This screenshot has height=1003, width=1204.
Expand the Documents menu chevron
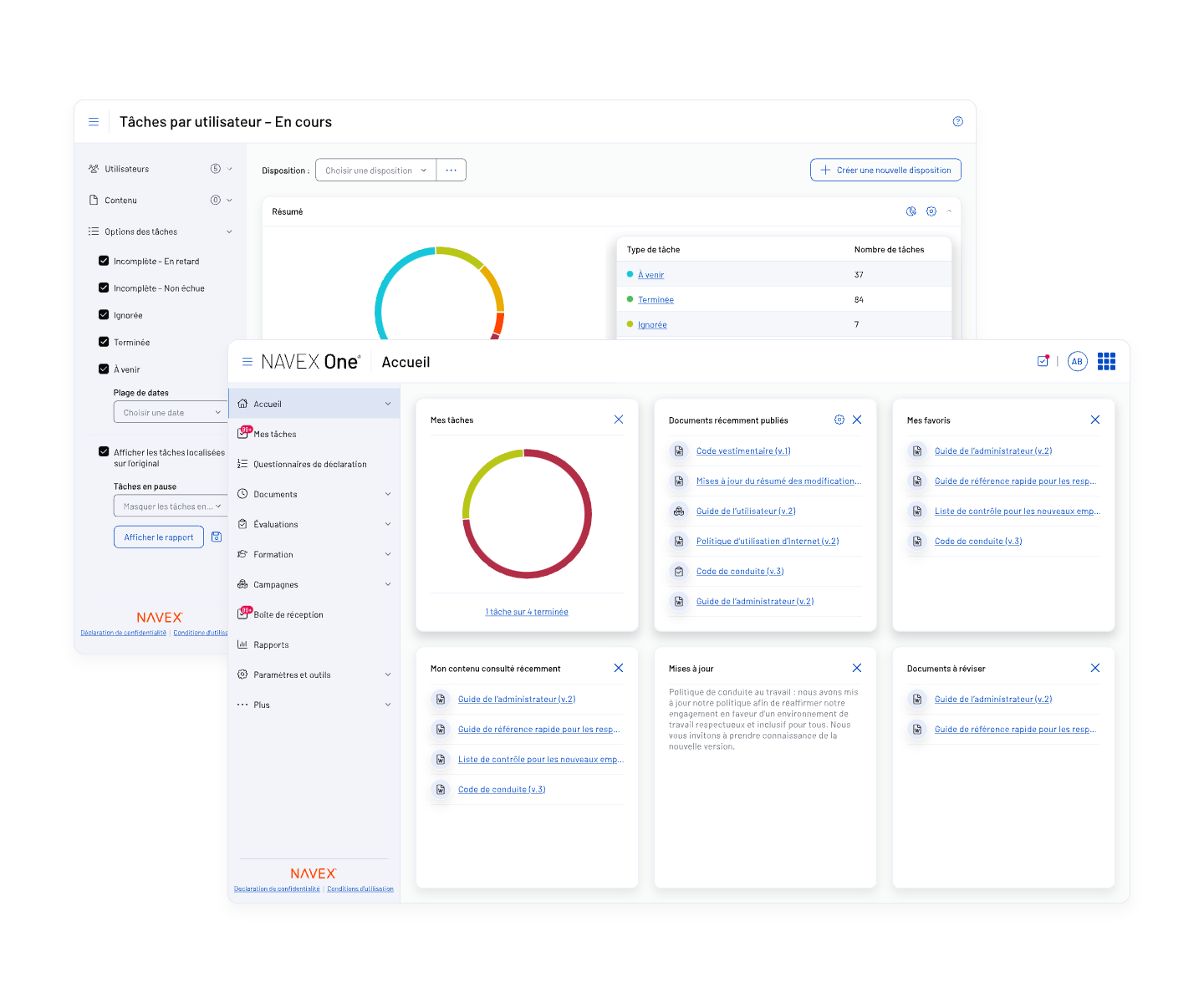pyautogui.click(x=388, y=494)
